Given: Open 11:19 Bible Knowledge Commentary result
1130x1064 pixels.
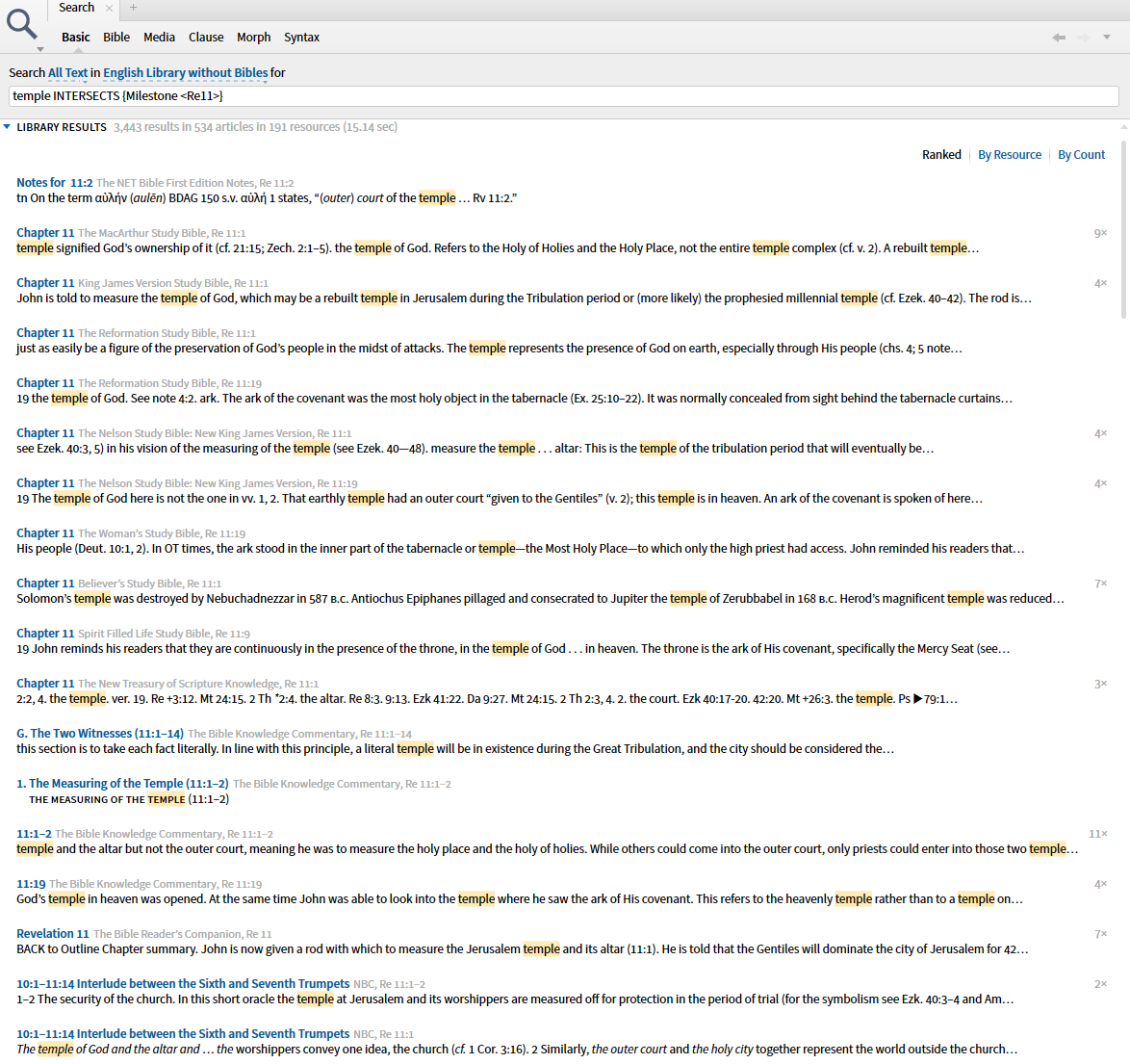Looking at the screenshot, I should point(31,884).
